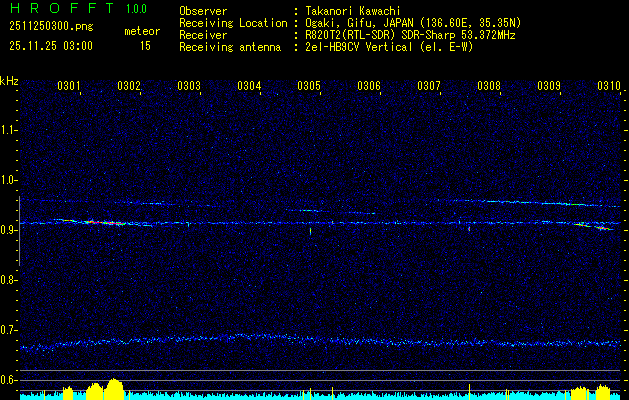Pick the 0307 time marker
Screen dimensions: 629x400
(x=429, y=87)
